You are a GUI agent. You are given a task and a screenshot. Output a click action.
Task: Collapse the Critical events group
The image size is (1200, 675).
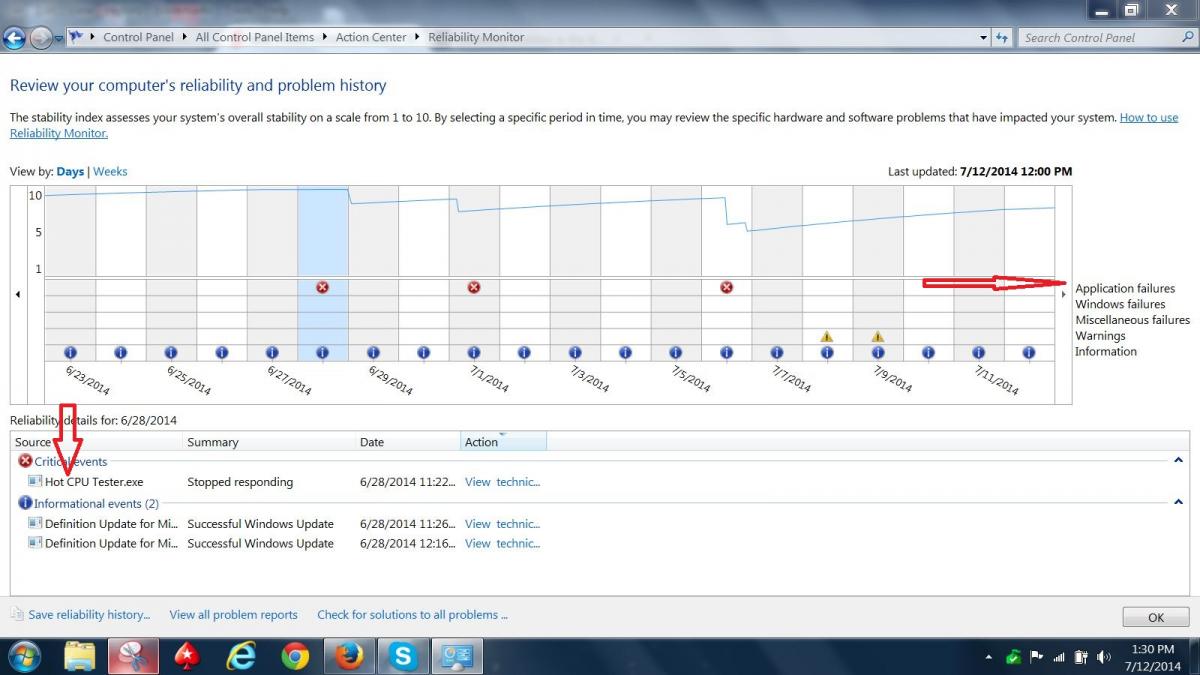point(1177,460)
